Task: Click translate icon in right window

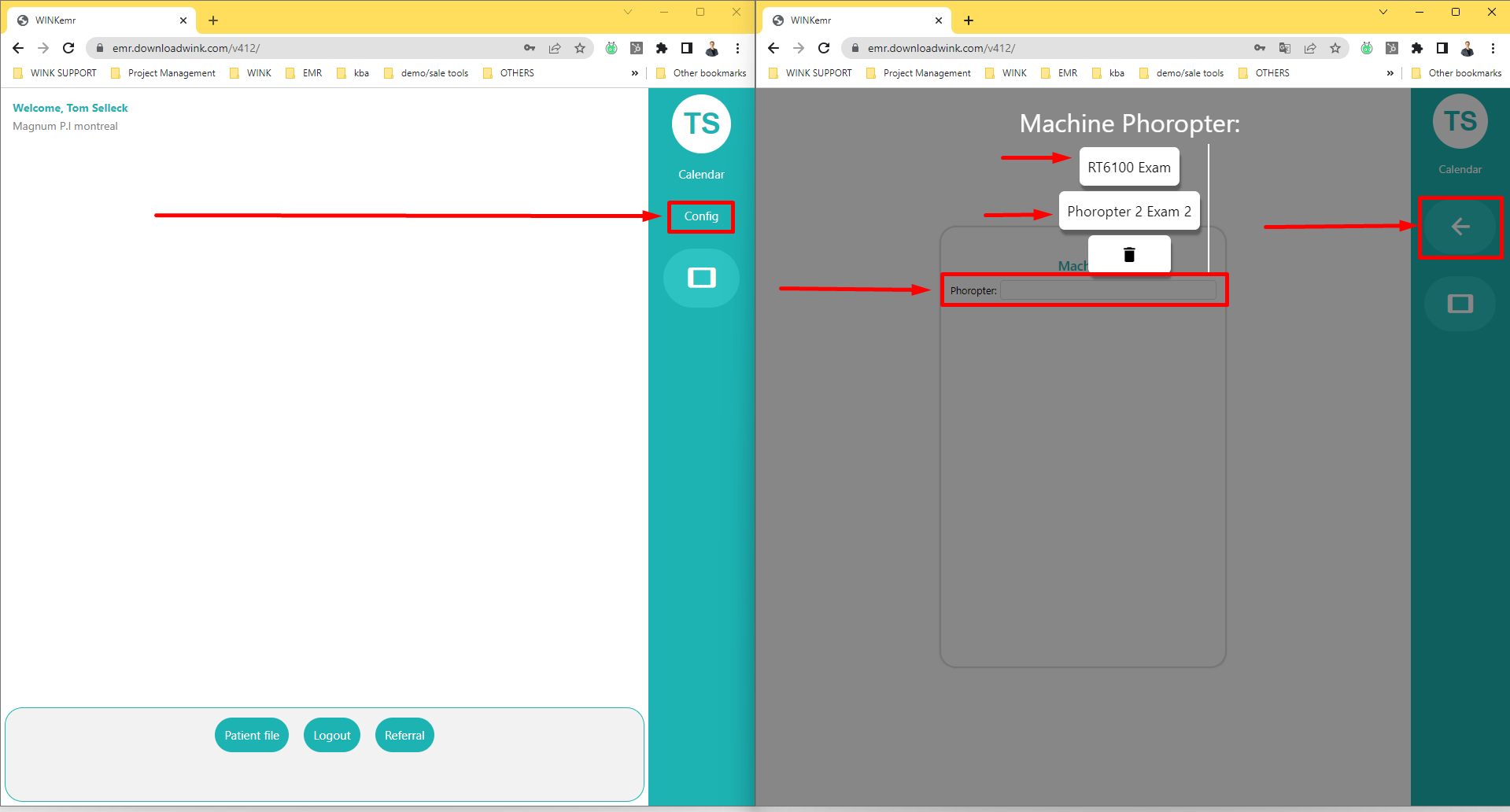Action: [x=1285, y=48]
